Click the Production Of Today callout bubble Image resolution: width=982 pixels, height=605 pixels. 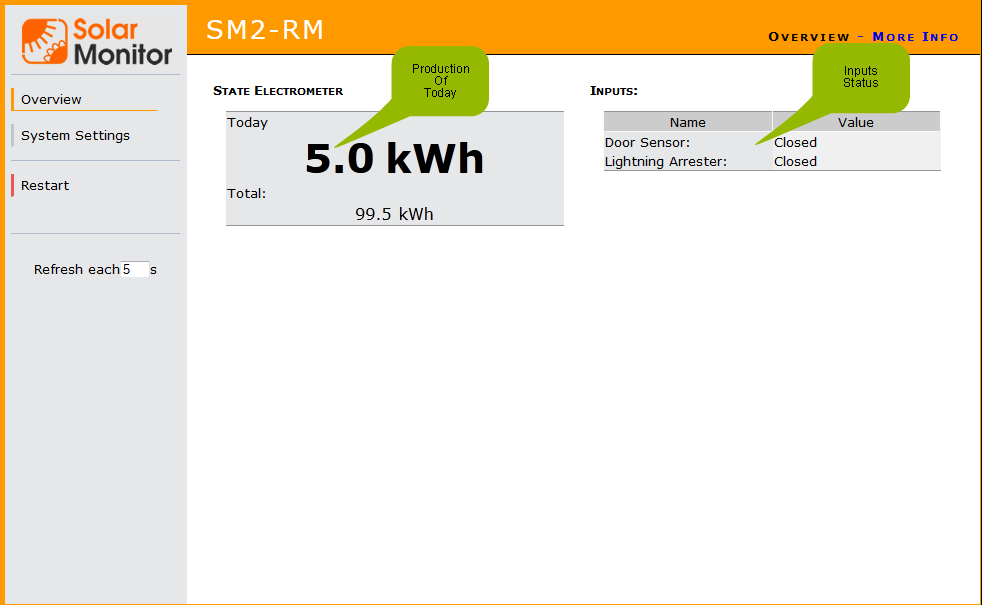[x=440, y=80]
